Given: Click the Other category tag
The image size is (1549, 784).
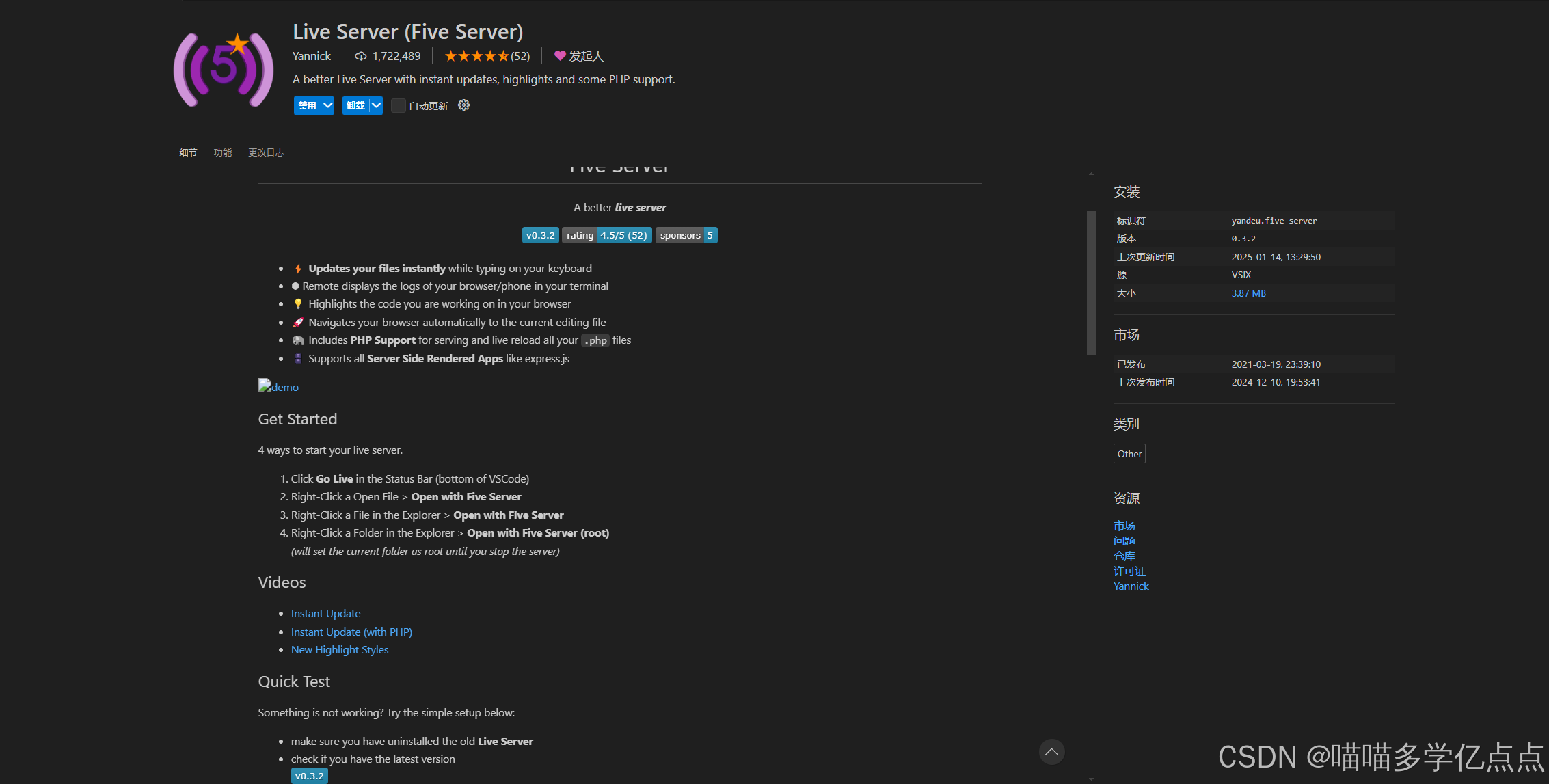Looking at the screenshot, I should click(x=1129, y=454).
